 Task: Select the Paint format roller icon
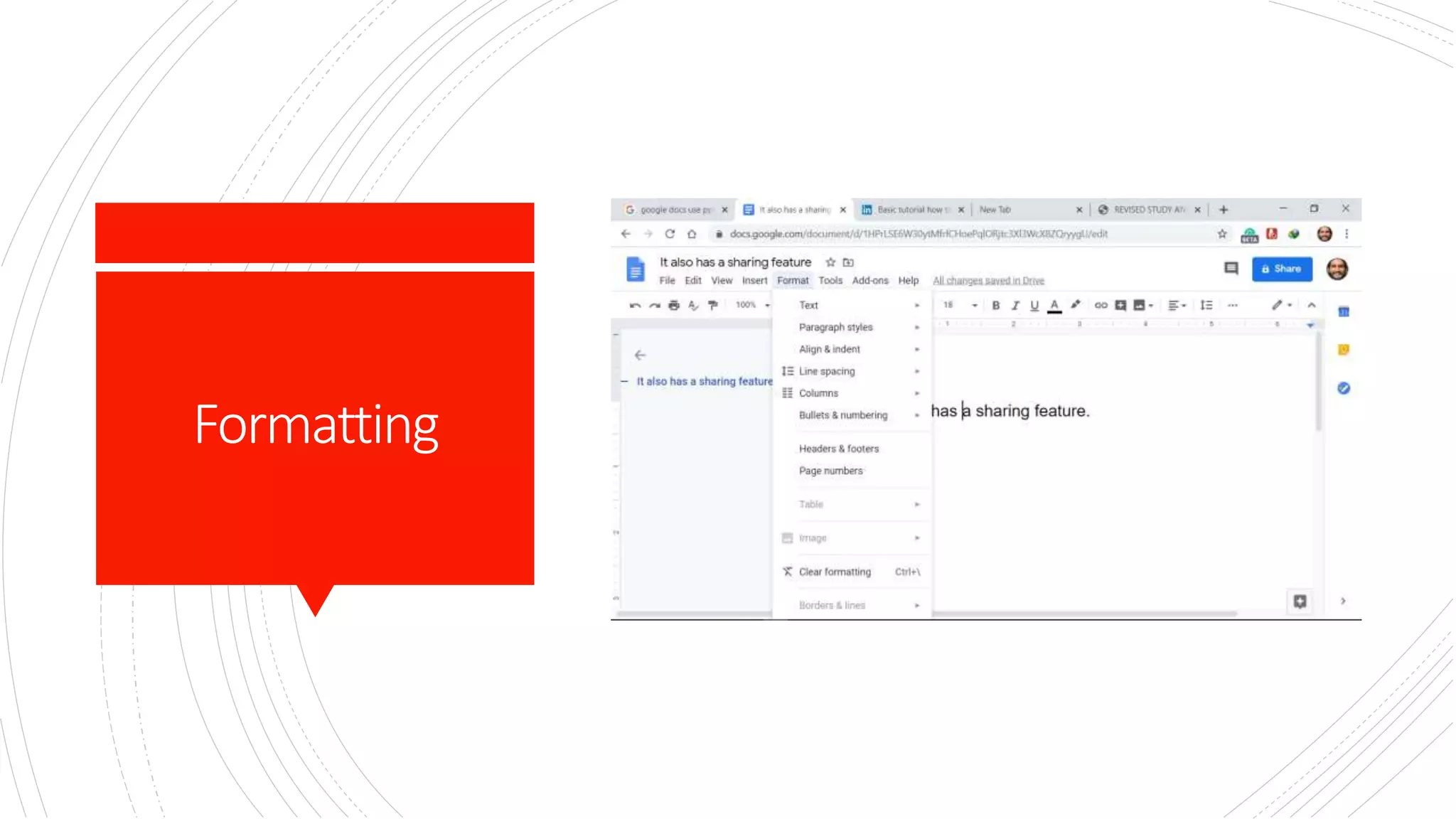point(712,306)
